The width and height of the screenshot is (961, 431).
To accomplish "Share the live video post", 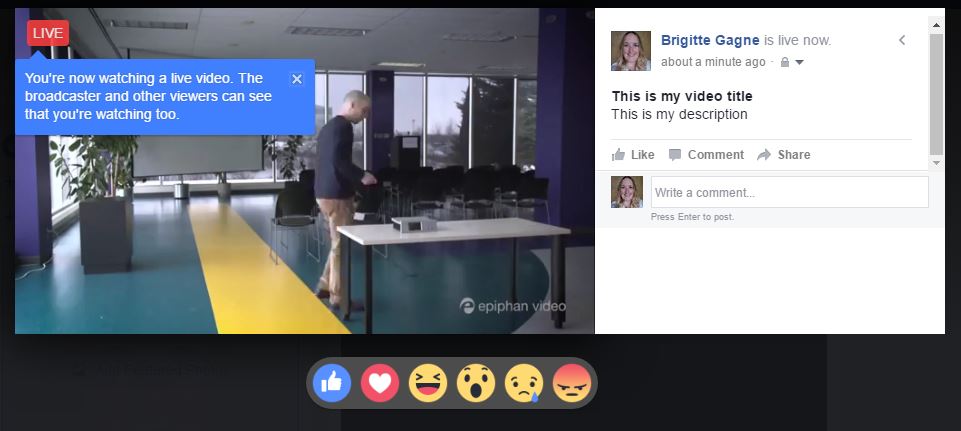I will tap(783, 155).
